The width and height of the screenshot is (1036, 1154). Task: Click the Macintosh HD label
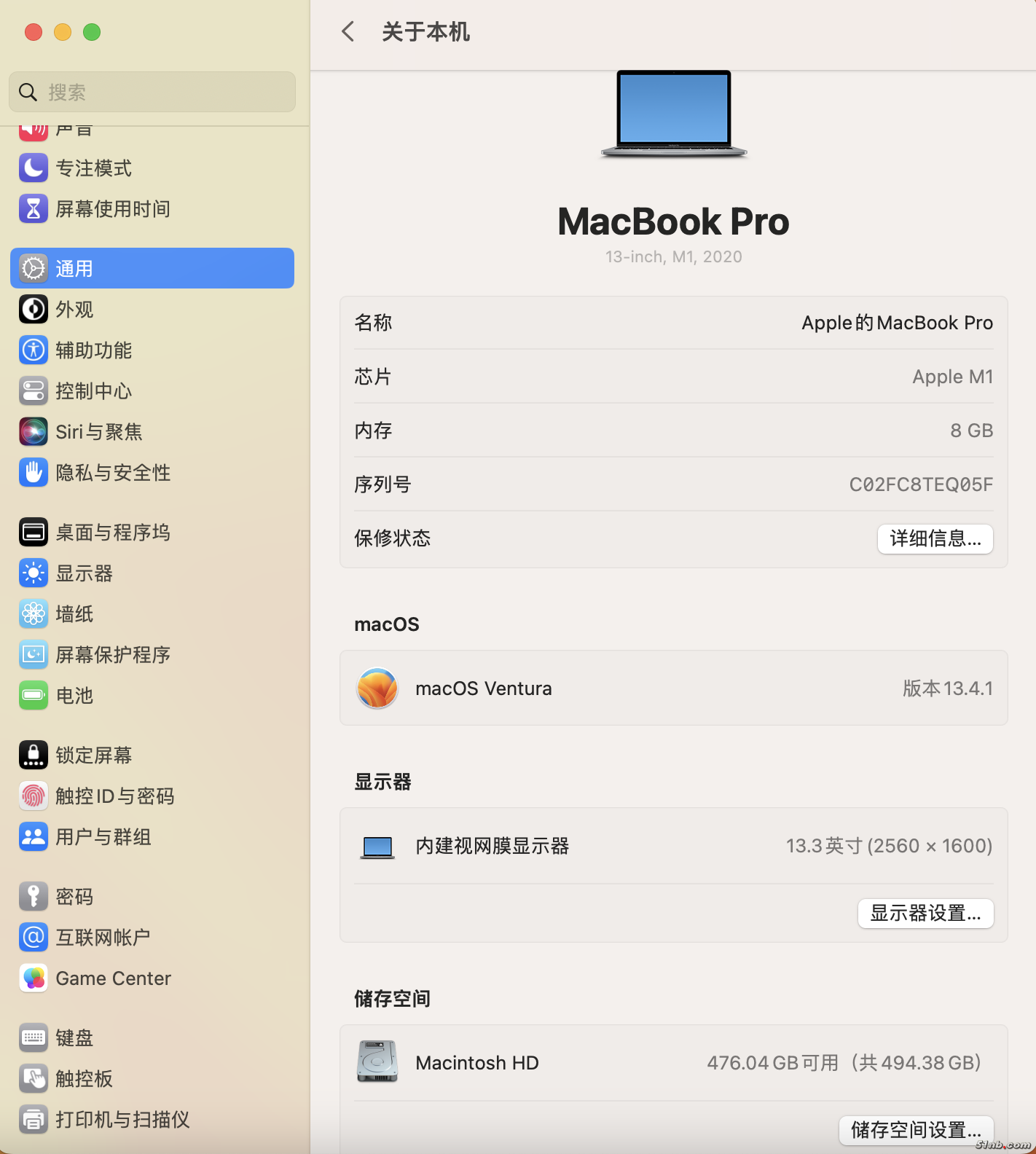tap(477, 1063)
